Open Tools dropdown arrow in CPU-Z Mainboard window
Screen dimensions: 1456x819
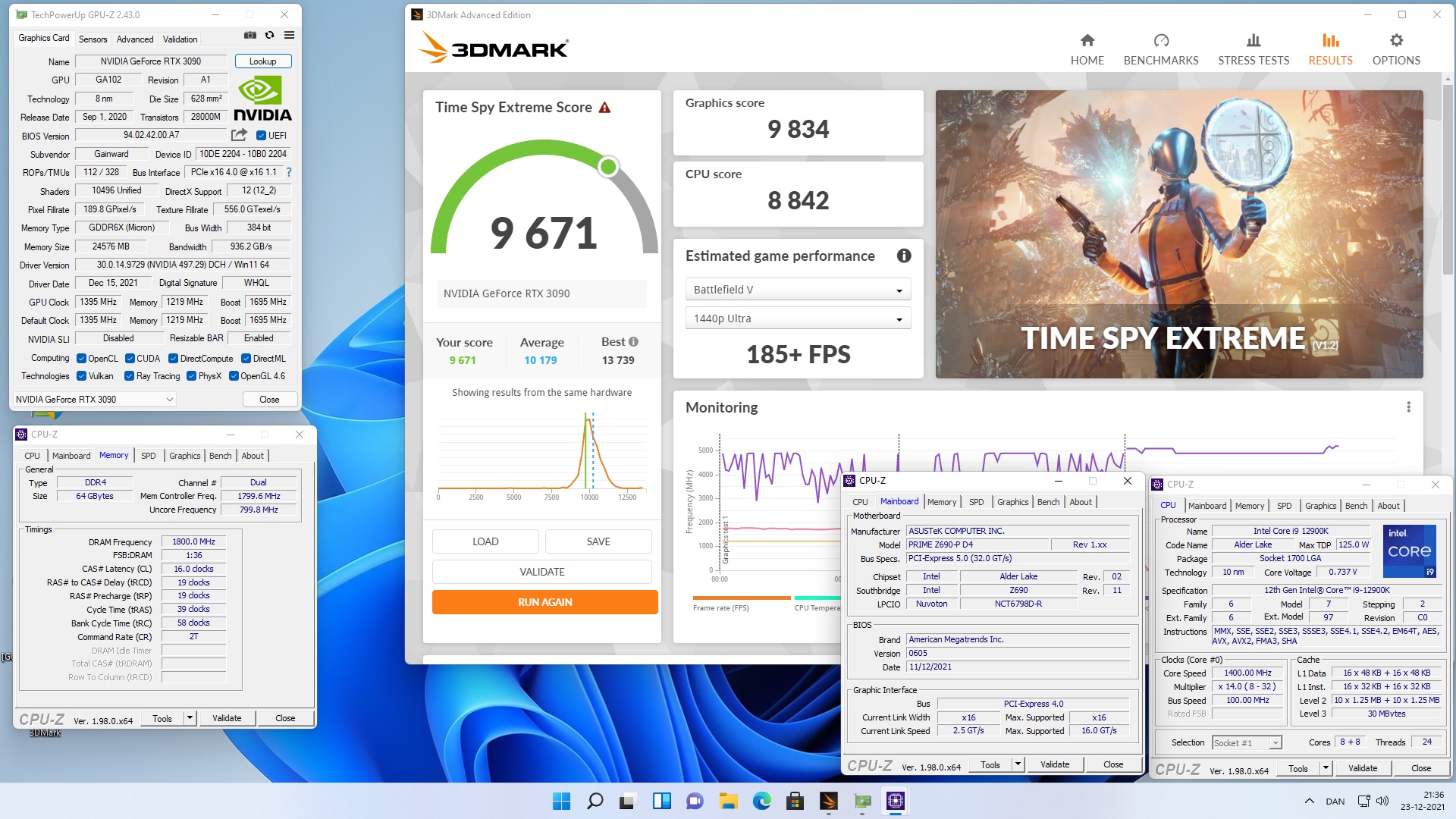click(1018, 764)
